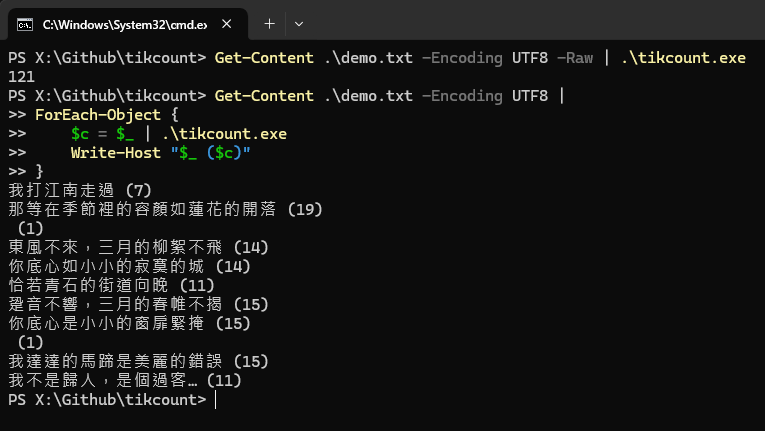Viewport: 765px width, 431px height.
Task: Click the ForEach-Object keyword
Action: 91,114
